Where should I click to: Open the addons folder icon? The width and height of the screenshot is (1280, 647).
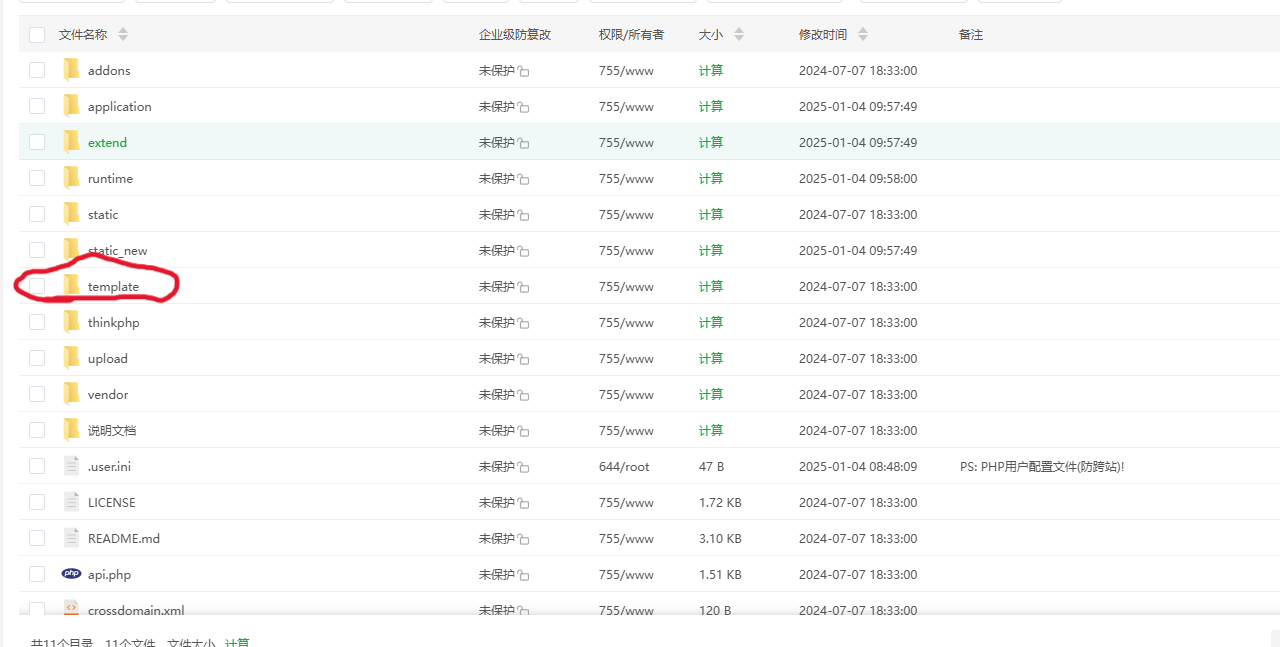71,69
